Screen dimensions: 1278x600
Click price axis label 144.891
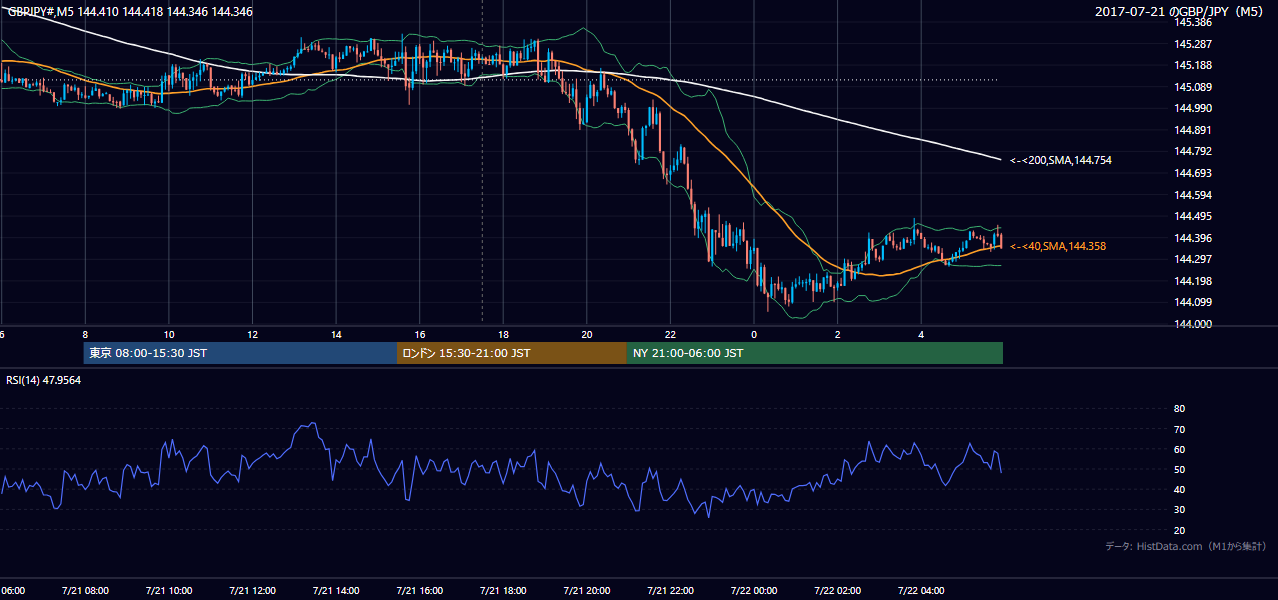[x=1194, y=130]
